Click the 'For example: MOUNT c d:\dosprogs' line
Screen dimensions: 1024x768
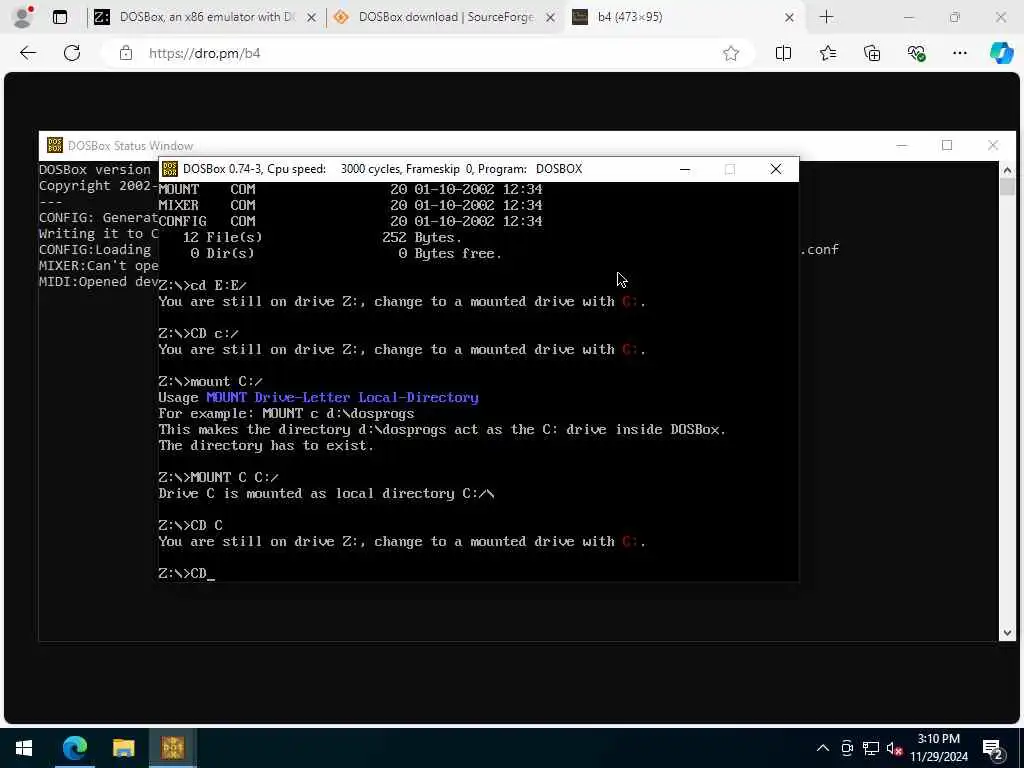pos(286,413)
